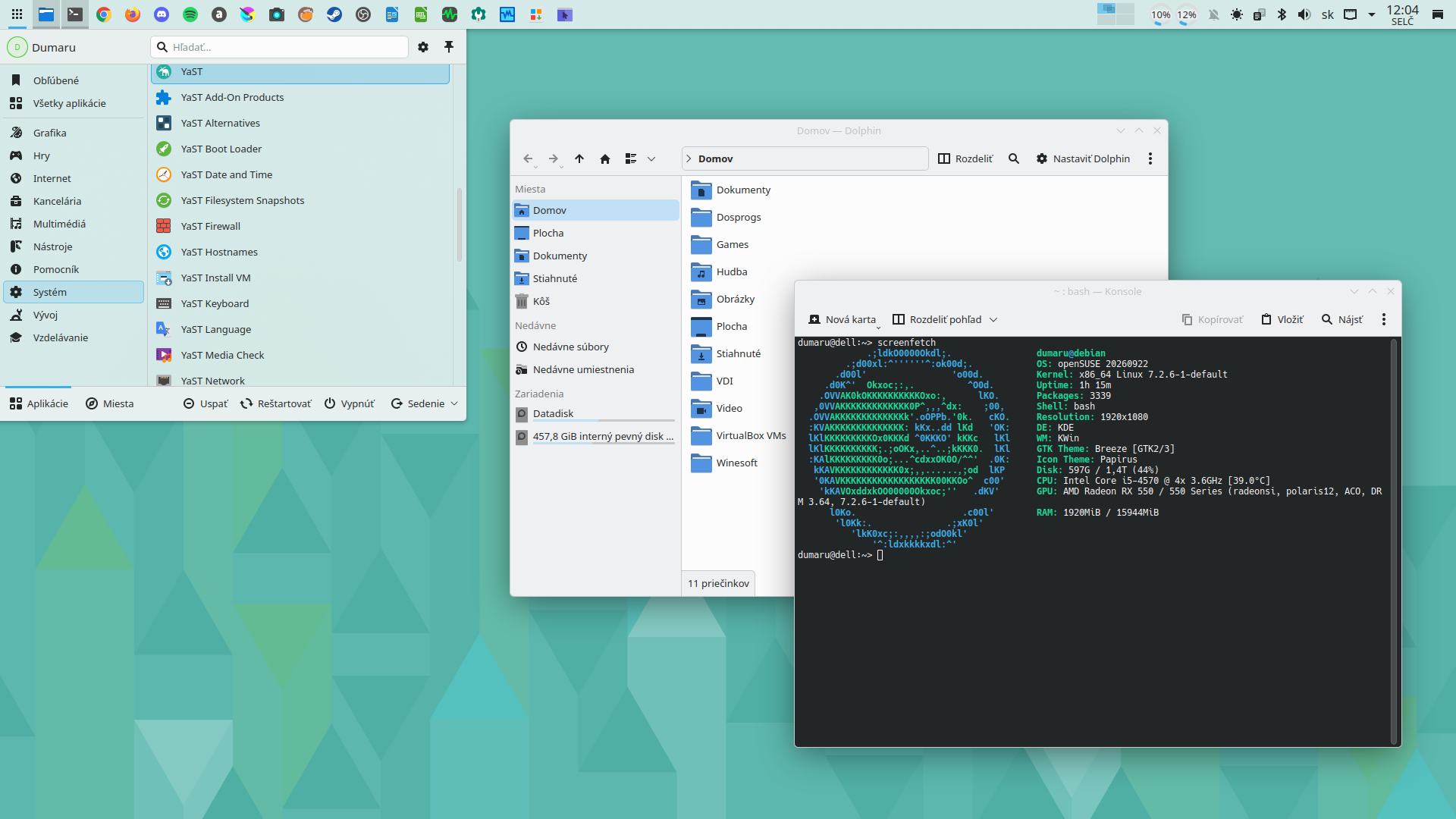Toggle notifications bell in system tray
Viewport: 1456px width, 819px height.
click(1213, 14)
